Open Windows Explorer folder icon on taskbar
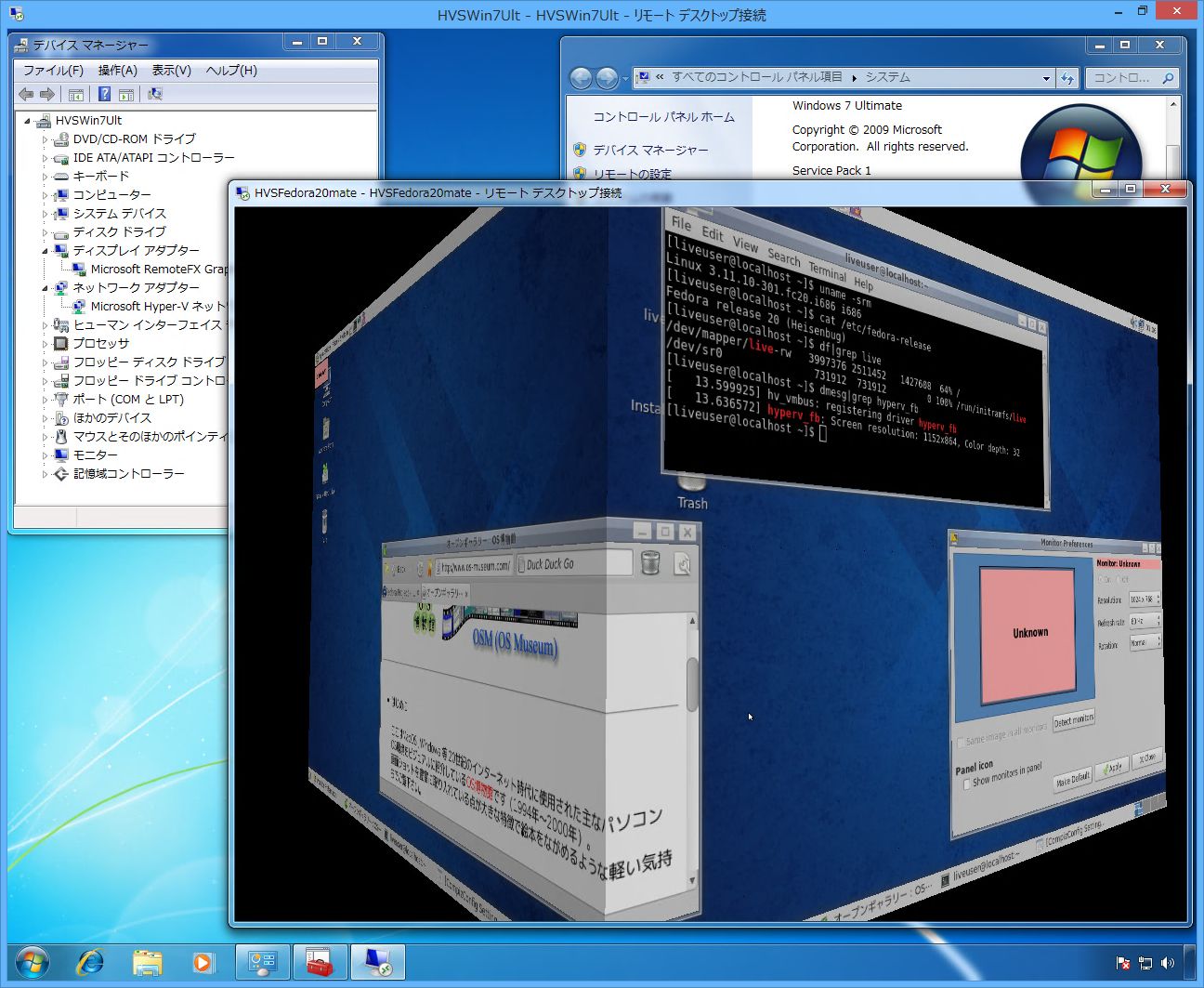 147,962
